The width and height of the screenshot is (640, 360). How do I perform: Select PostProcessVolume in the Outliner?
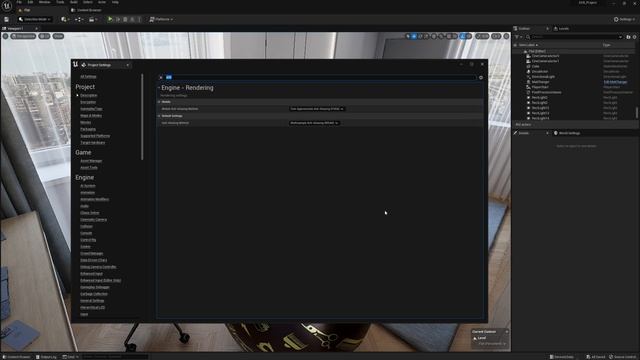547,92
